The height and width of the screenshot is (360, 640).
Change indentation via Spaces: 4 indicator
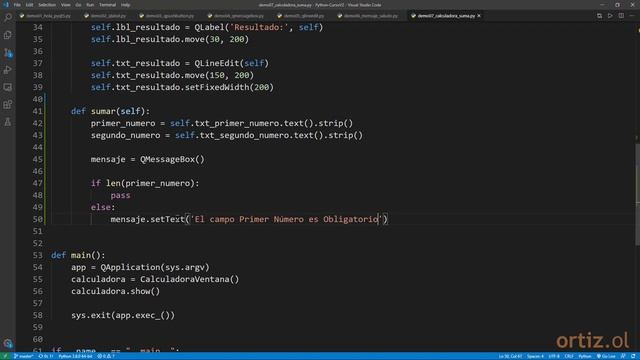535,356
